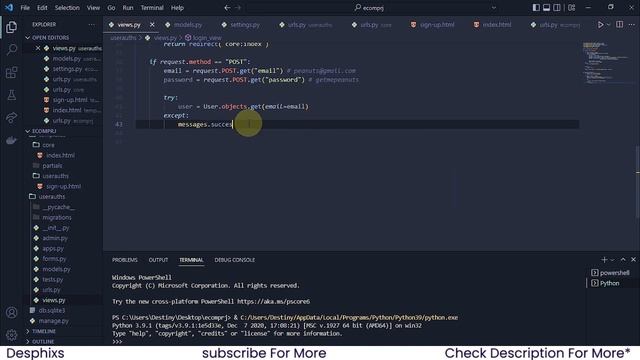
Task: Close the views.py editor tab
Action: (152, 25)
